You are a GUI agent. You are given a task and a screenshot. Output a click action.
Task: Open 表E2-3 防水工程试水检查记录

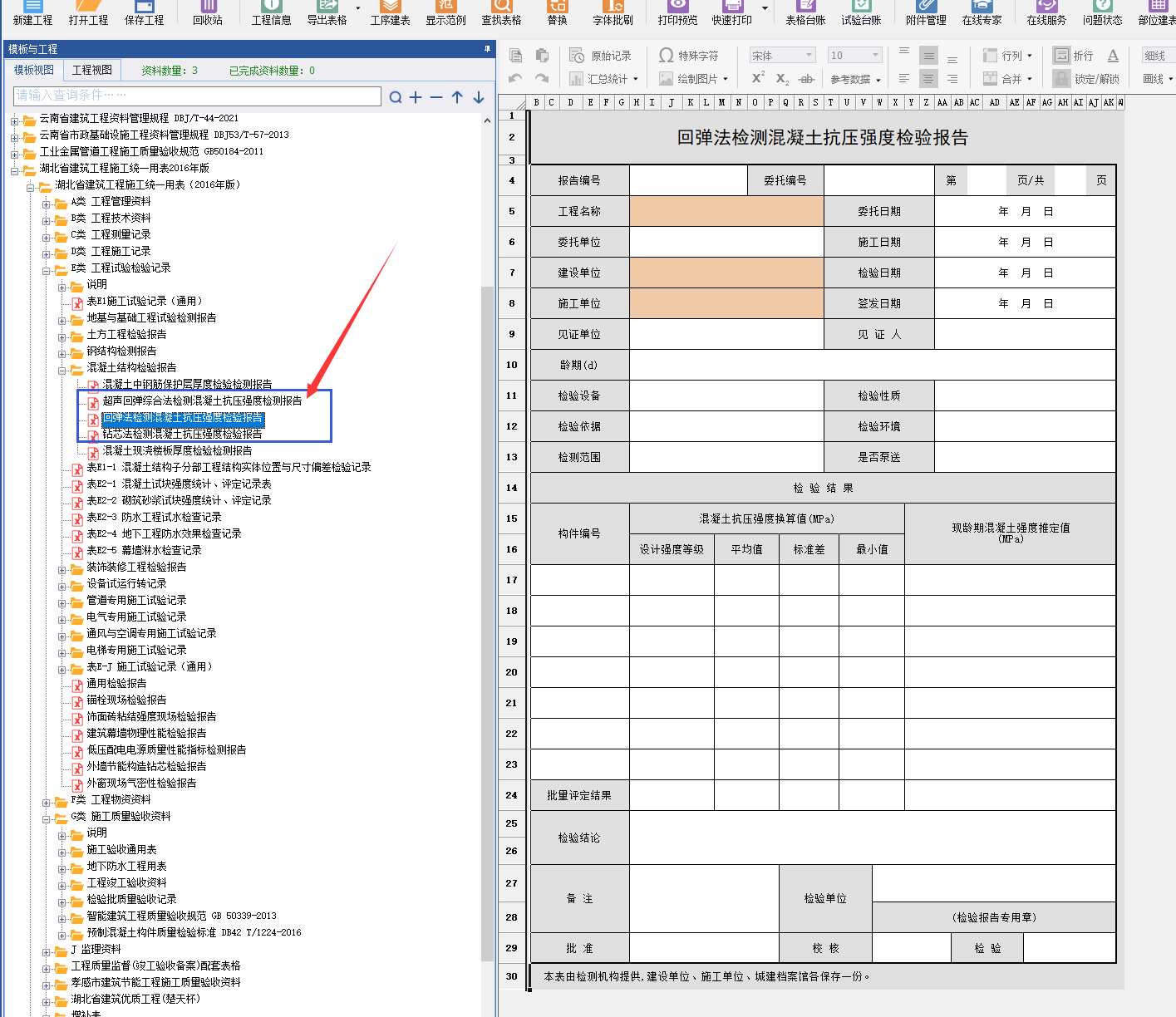154,517
